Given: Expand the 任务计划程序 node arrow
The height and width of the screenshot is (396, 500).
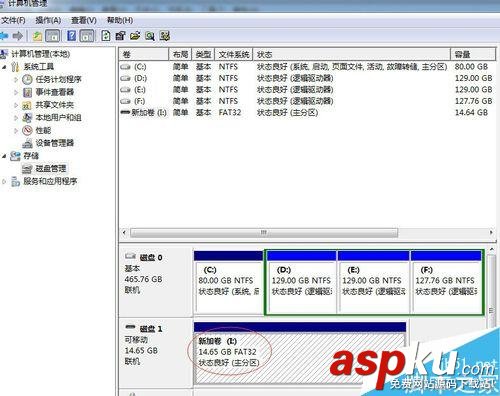Looking at the screenshot, I should click(16, 80).
